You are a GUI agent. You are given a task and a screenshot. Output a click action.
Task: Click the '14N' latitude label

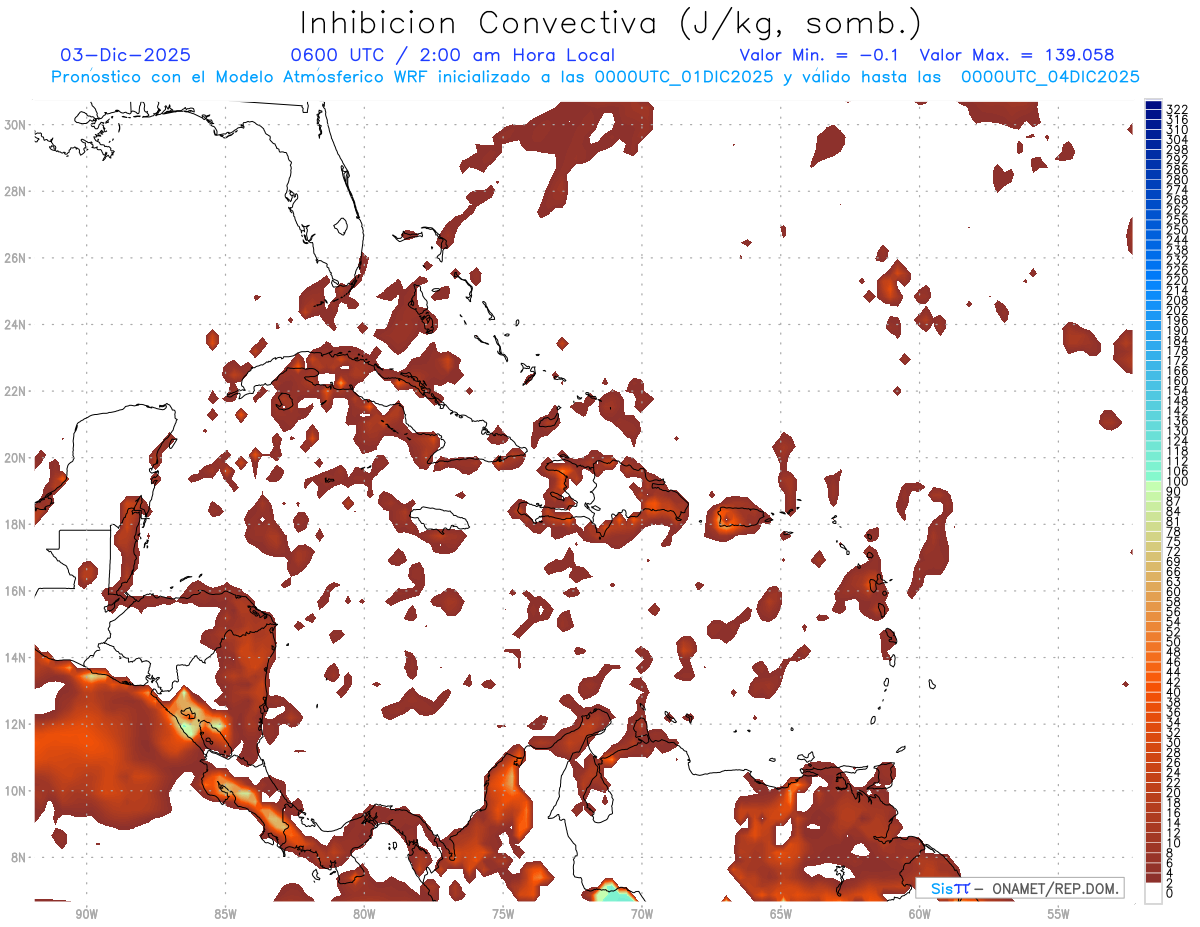click(x=15, y=657)
